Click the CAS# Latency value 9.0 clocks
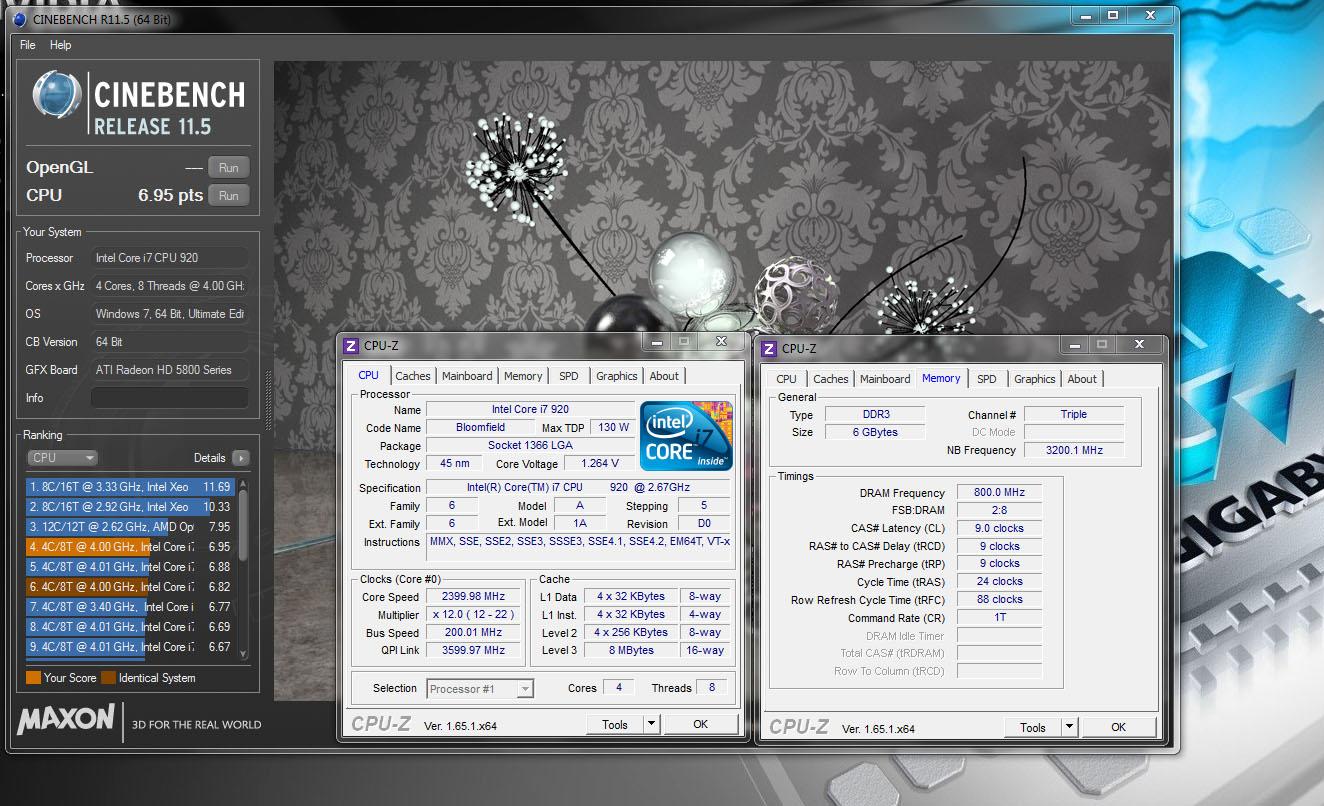Image resolution: width=1324 pixels, height=806 pixels. coord(999,528)
